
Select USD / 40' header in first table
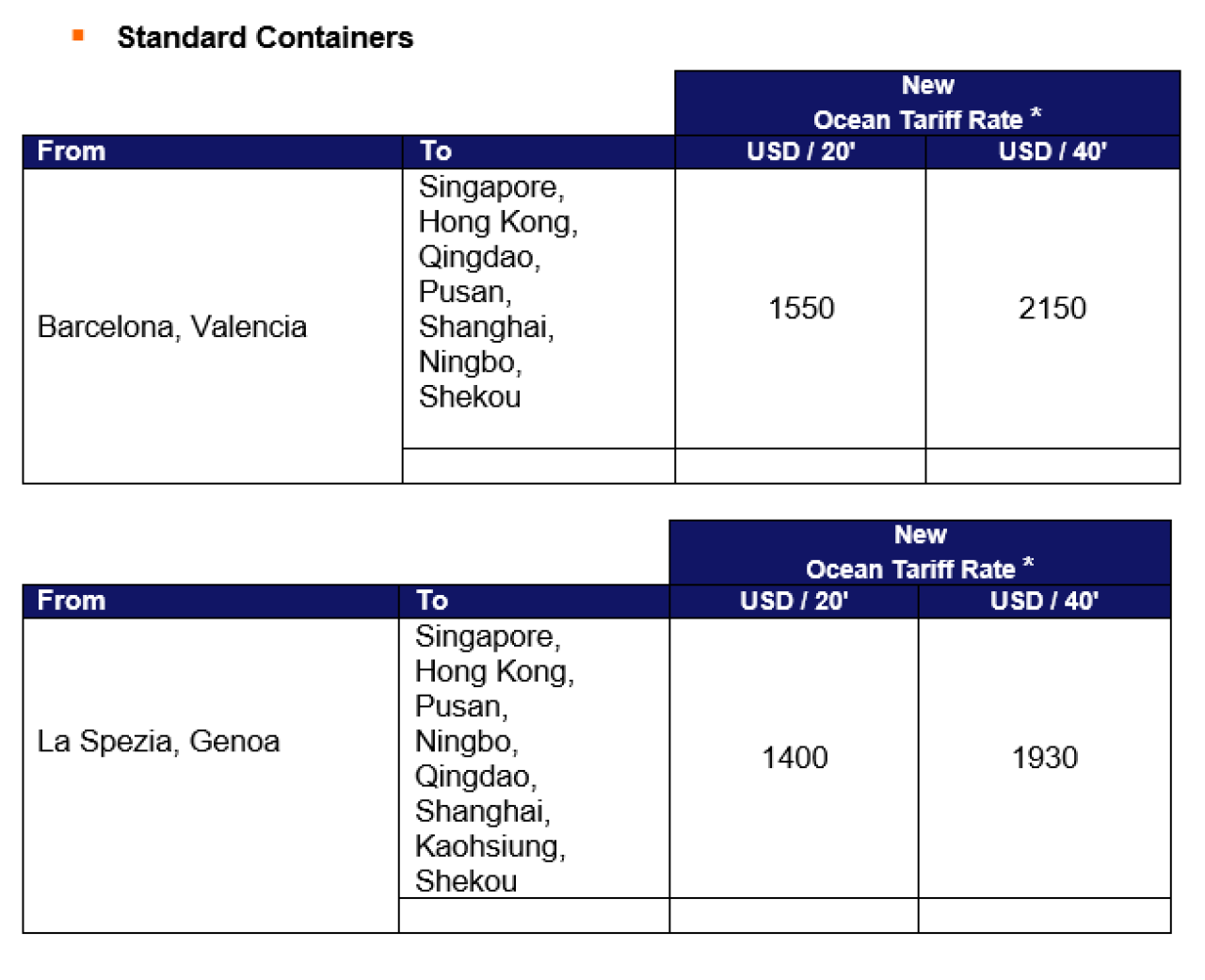click(1052, 152)
